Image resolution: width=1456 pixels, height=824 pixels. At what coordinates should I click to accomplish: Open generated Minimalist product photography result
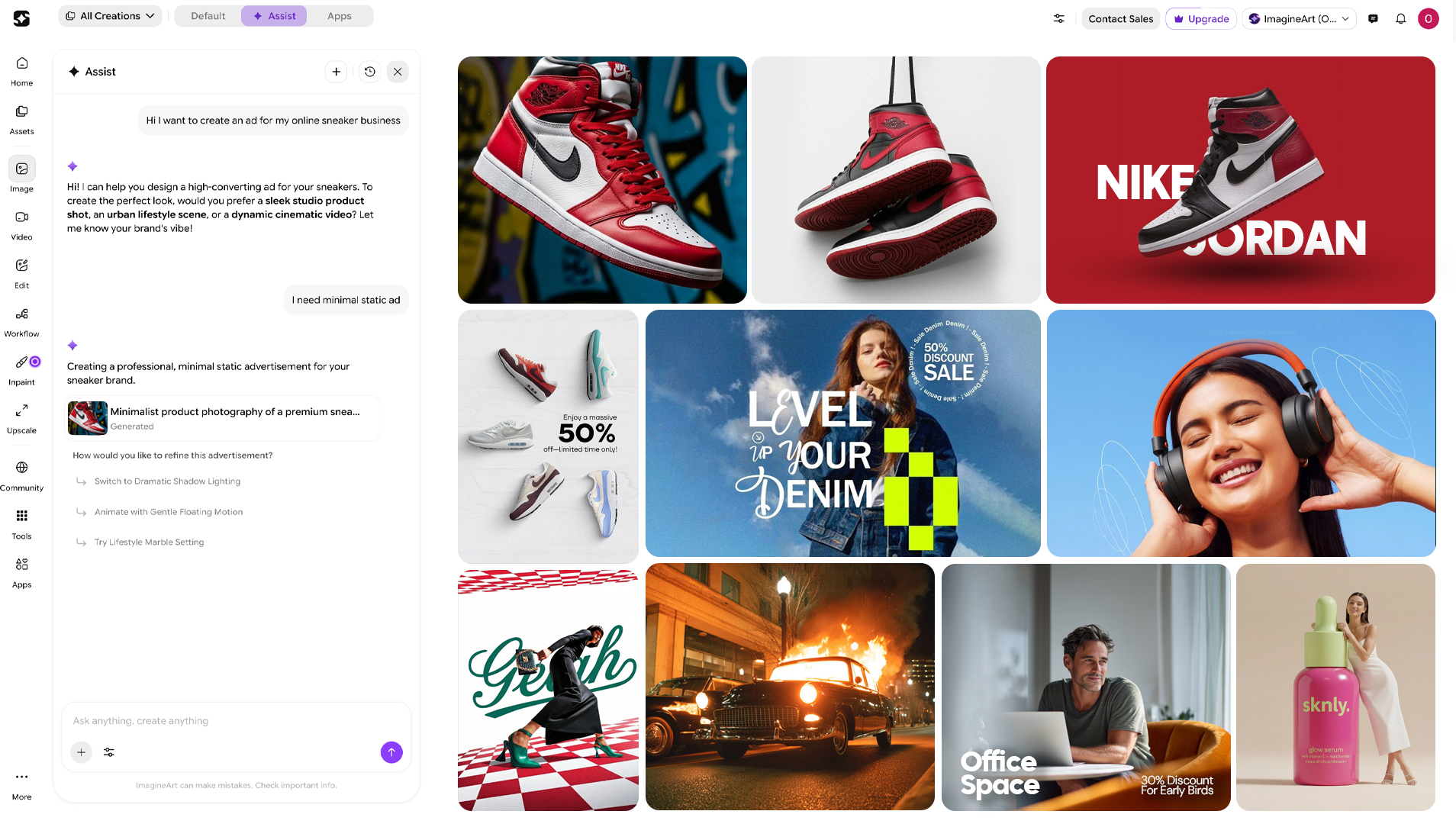[224, 418]
